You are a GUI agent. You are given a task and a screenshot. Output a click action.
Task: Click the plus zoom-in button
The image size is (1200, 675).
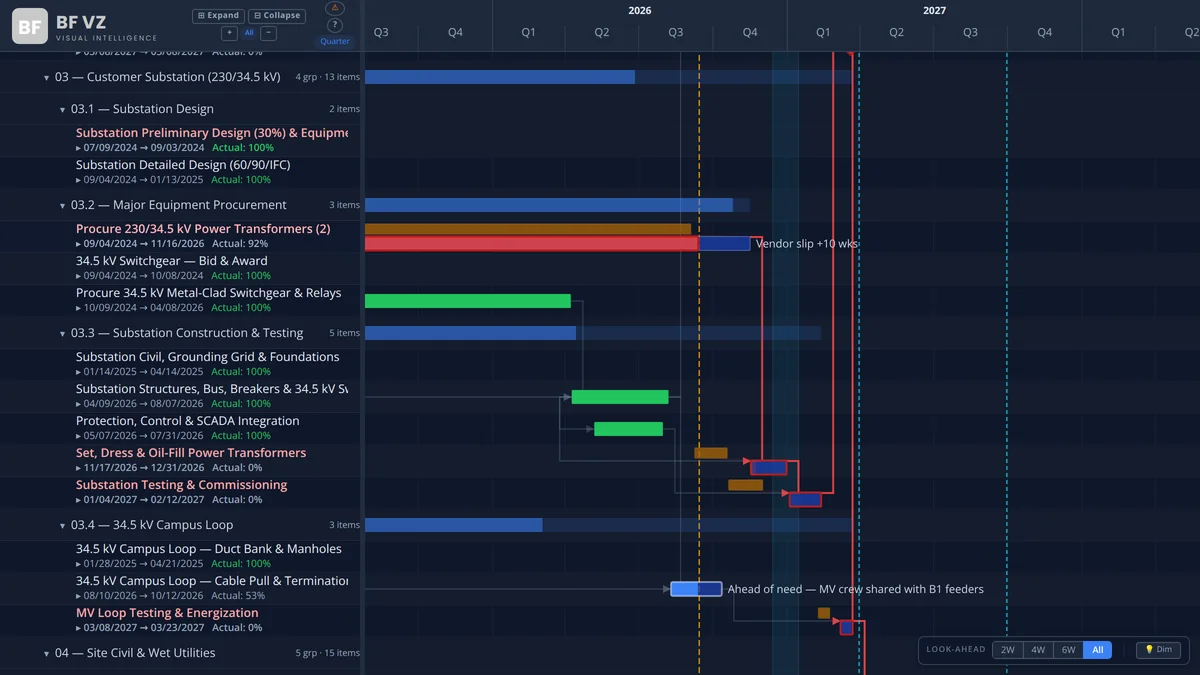coord(229,33)
